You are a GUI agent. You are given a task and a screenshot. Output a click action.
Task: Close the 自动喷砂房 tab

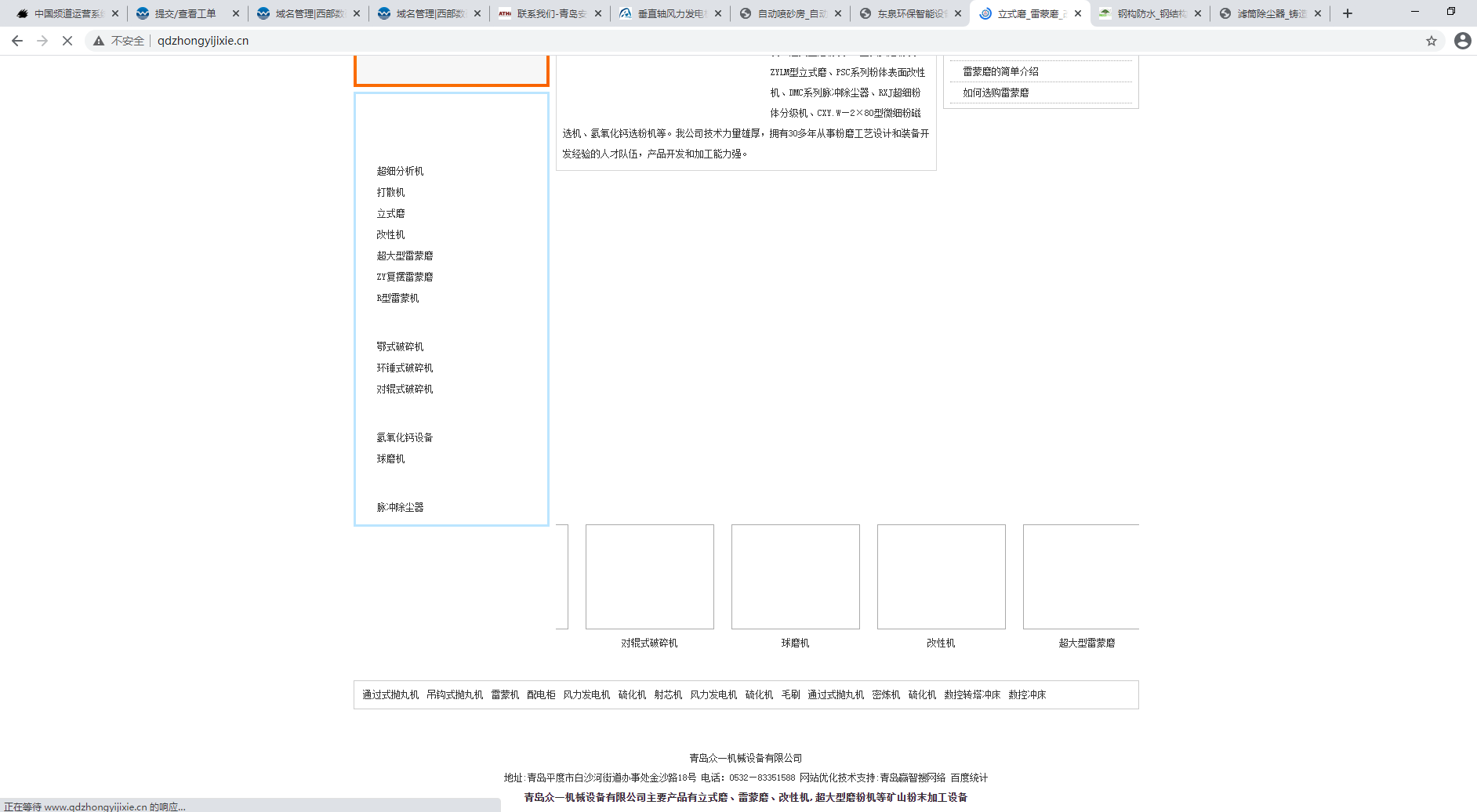838,13
